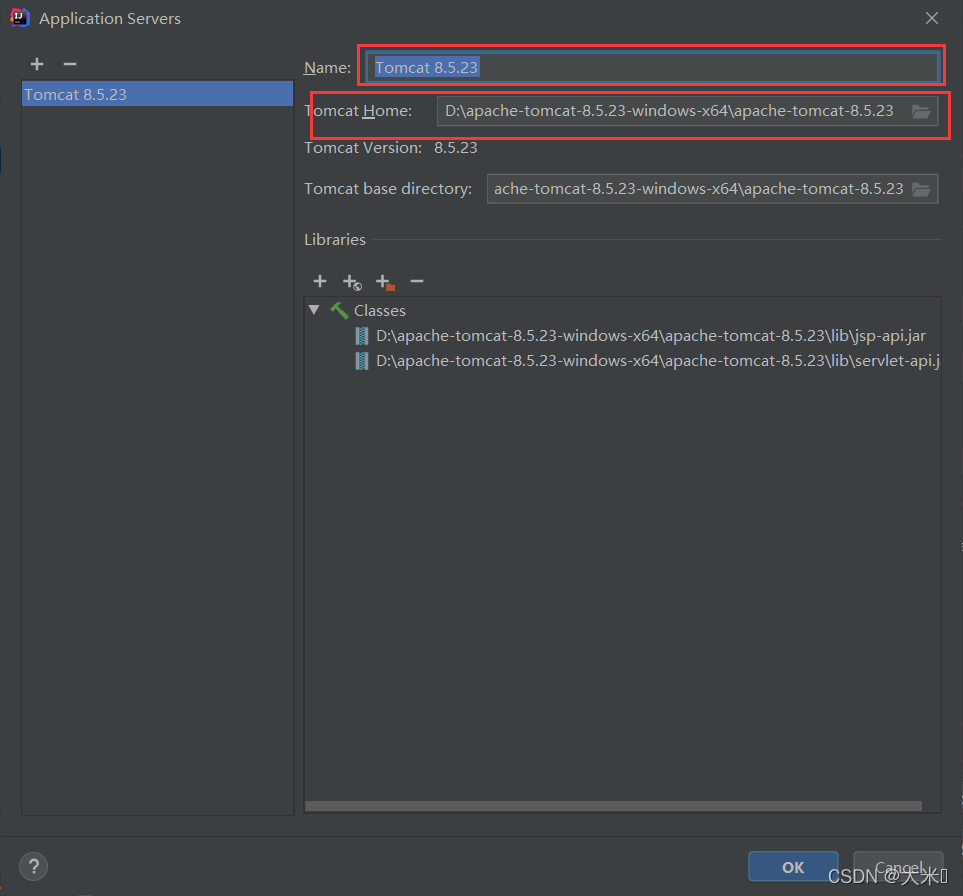Add a library from the plus-folder icon

[385, 282]
